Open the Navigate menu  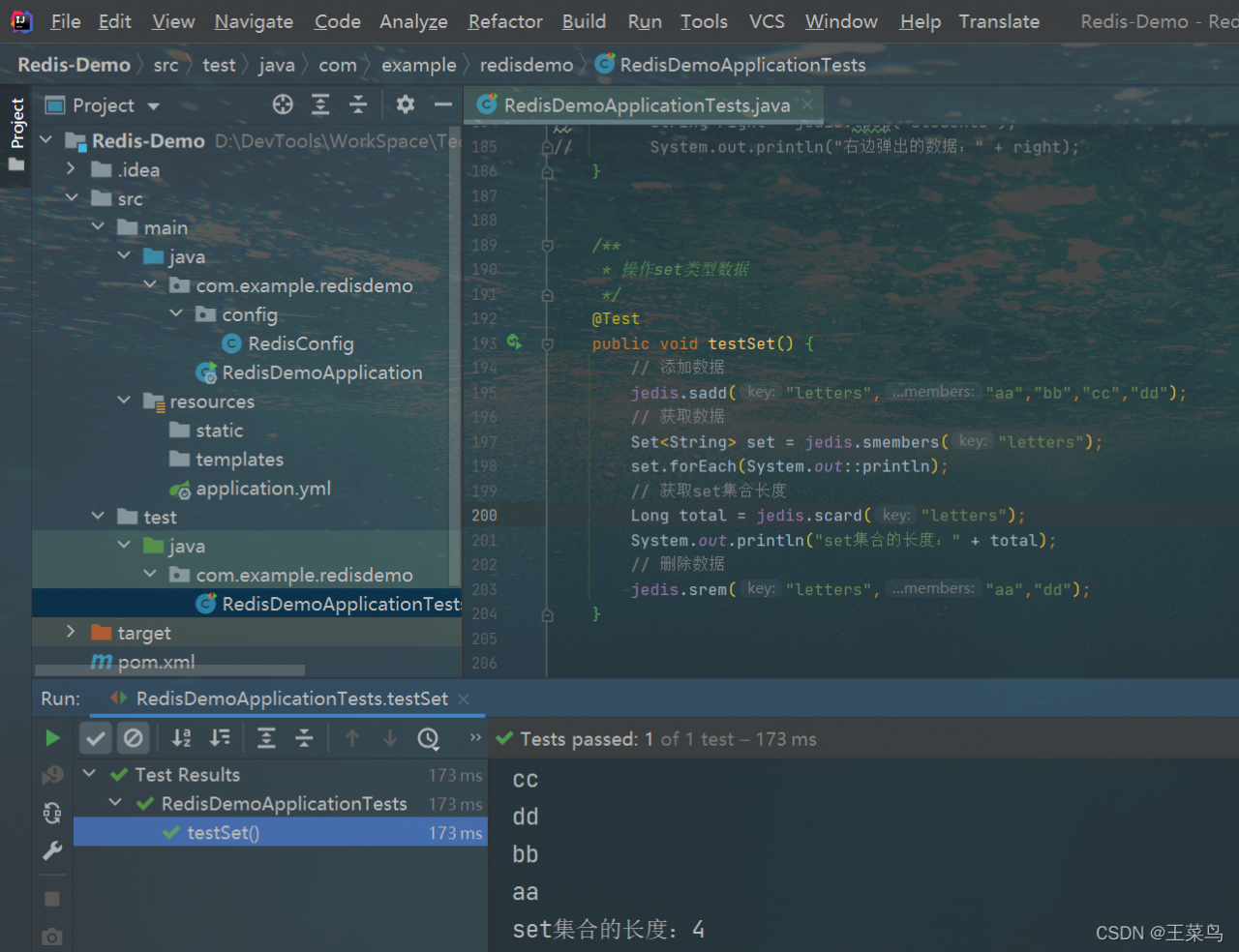click(x=254, y=21)
